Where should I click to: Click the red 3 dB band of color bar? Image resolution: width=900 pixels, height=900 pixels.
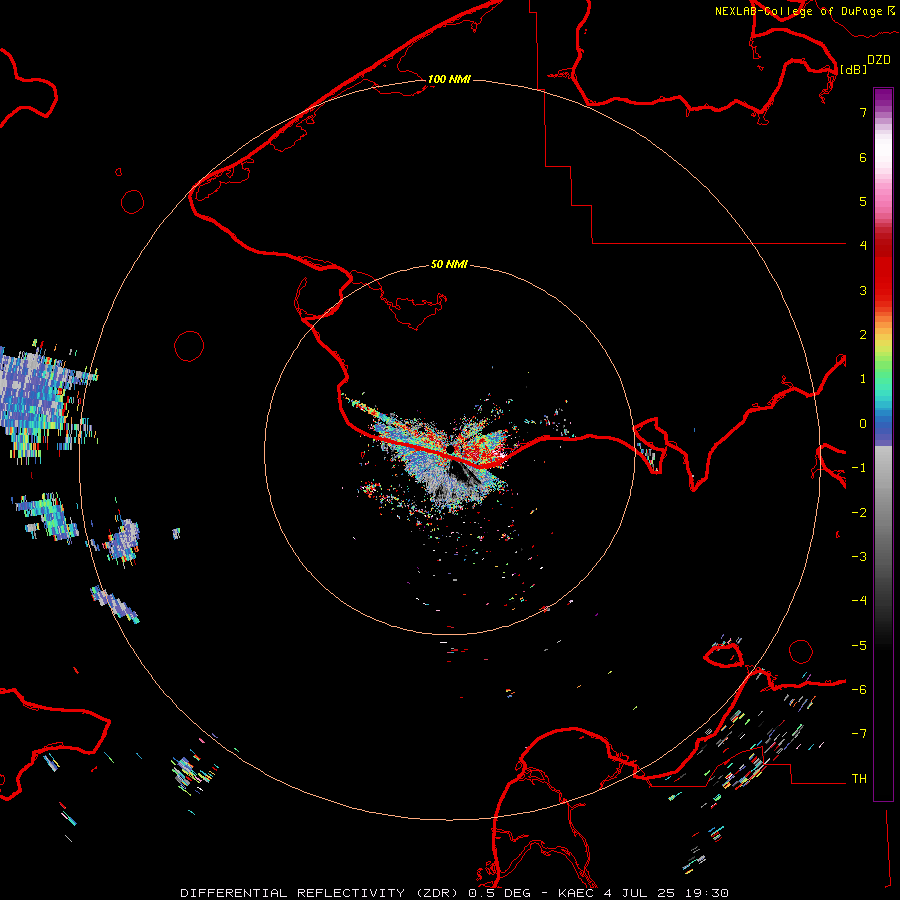(883, 290)
